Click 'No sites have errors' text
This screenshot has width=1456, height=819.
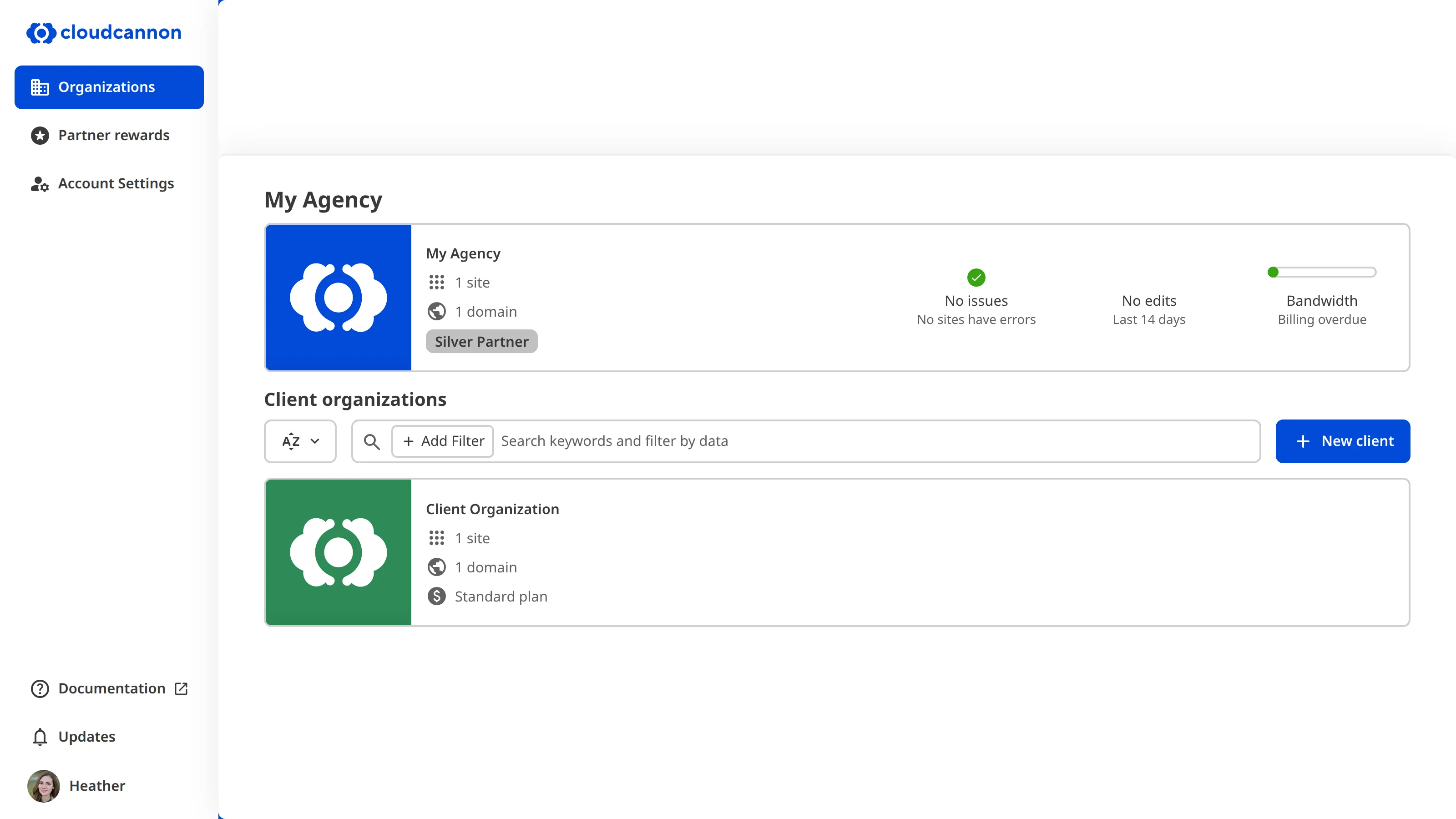point(976,320)
